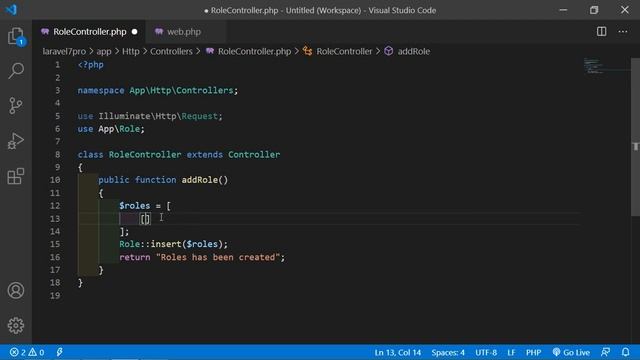This screenshot has width=640, height=360.
Task: Open the Extensions view
Action: point(16,176)
